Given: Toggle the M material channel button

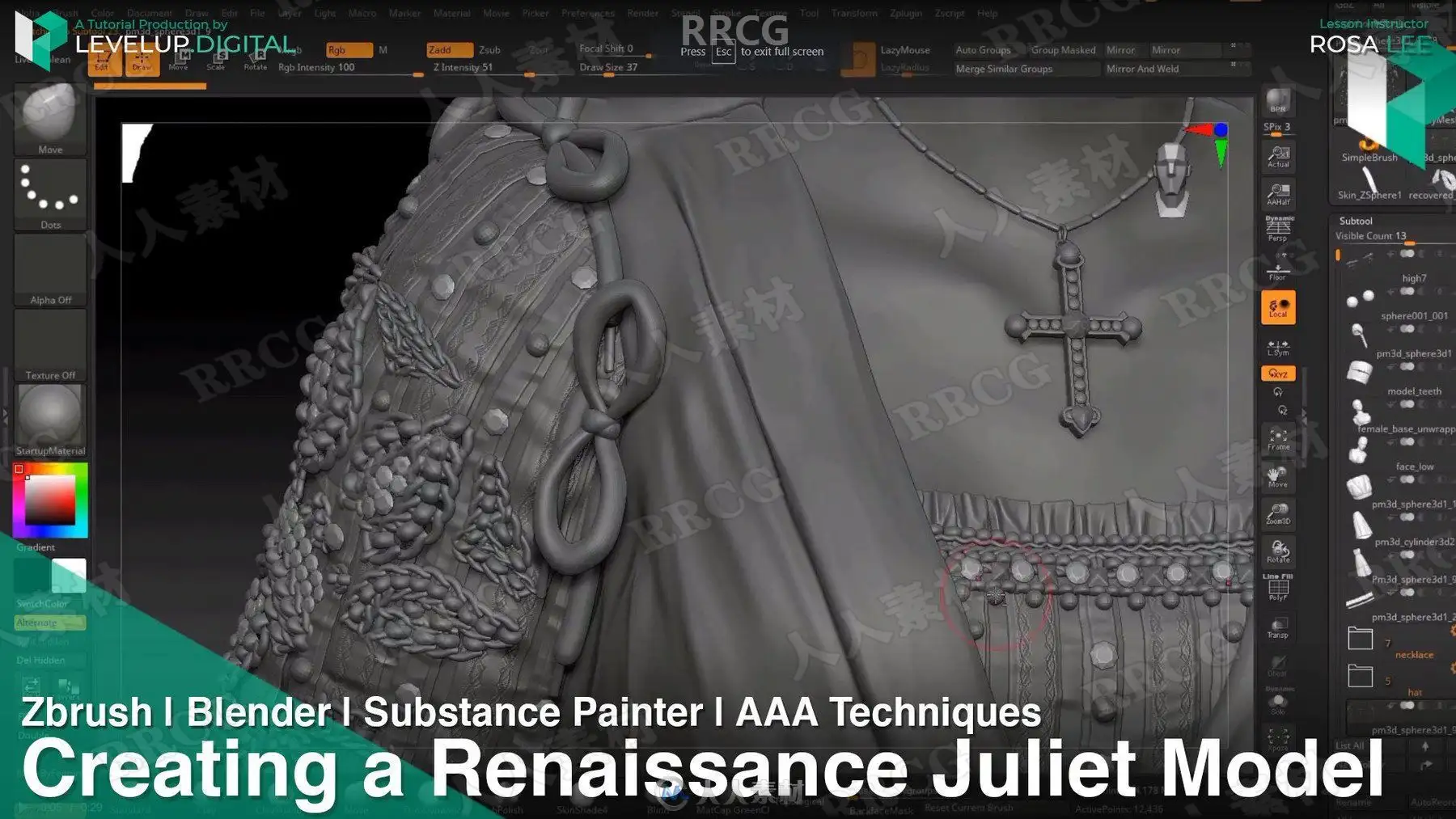Looking at the screenshot, I should point(383,50).
